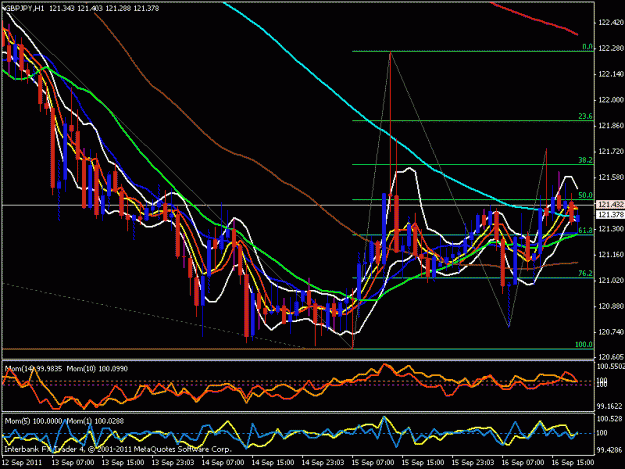Viewport: 625px width, 469px height.
Task: Click the Fibonacci 61.8 level label
Action: [x=586, y=230]
